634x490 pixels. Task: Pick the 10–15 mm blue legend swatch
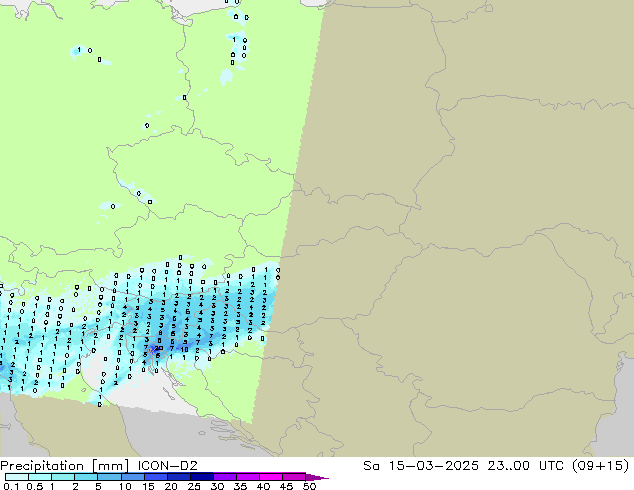pos(132,477)
